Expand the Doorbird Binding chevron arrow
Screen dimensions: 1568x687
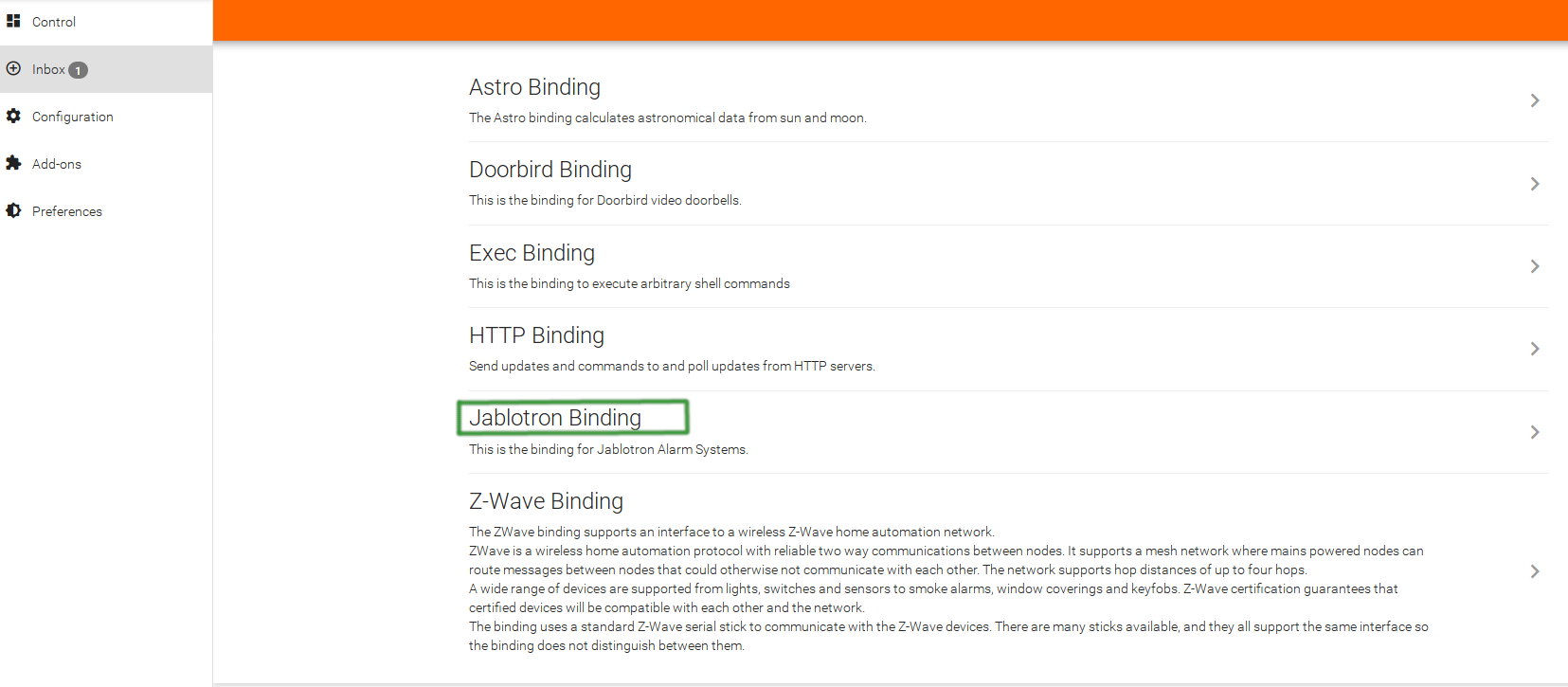coord(1535,184)
